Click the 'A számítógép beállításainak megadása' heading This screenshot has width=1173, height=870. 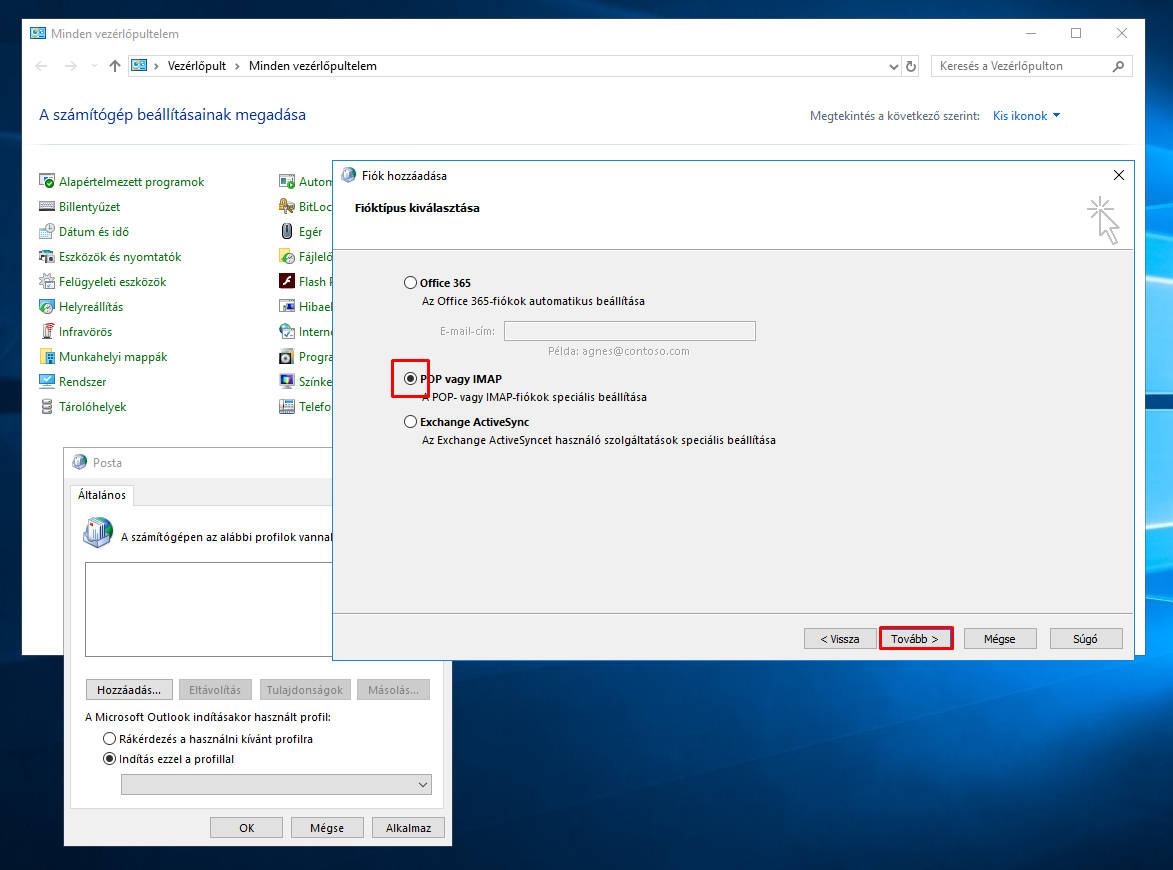(173, 114)
